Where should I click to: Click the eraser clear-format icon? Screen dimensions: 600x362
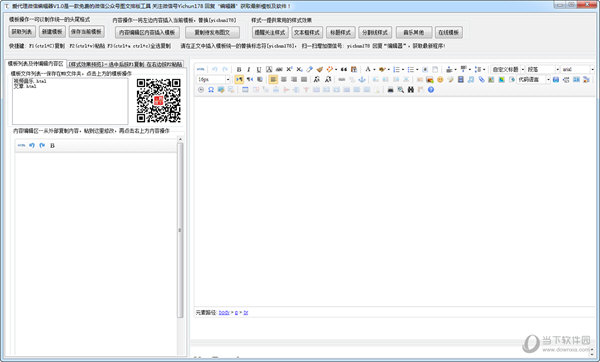pos(310,69)
